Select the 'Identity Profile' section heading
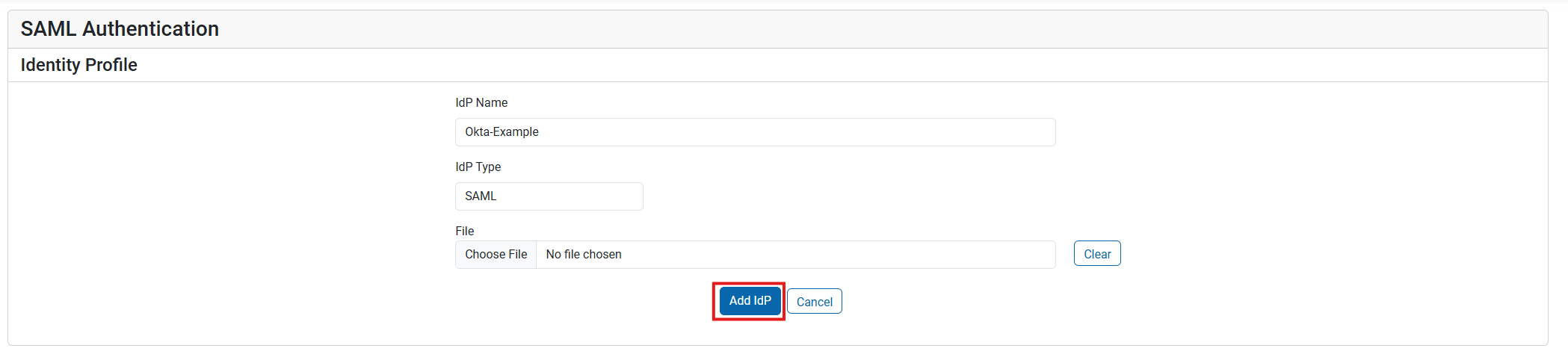1568x360 pixels. [x=78, y=65]
